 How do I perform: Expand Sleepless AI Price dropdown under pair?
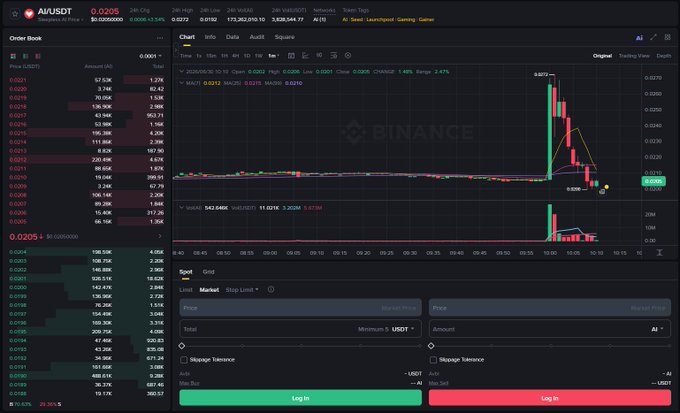click(x=60, y=20)
